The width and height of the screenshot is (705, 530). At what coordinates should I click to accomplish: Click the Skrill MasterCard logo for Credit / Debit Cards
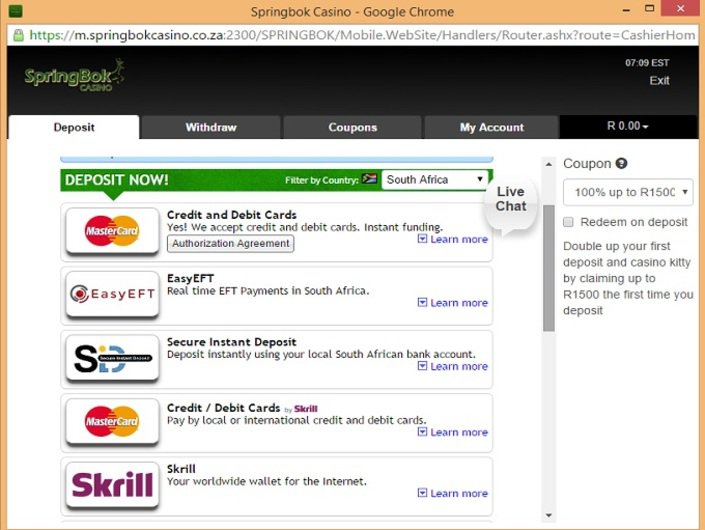point(112,421)
